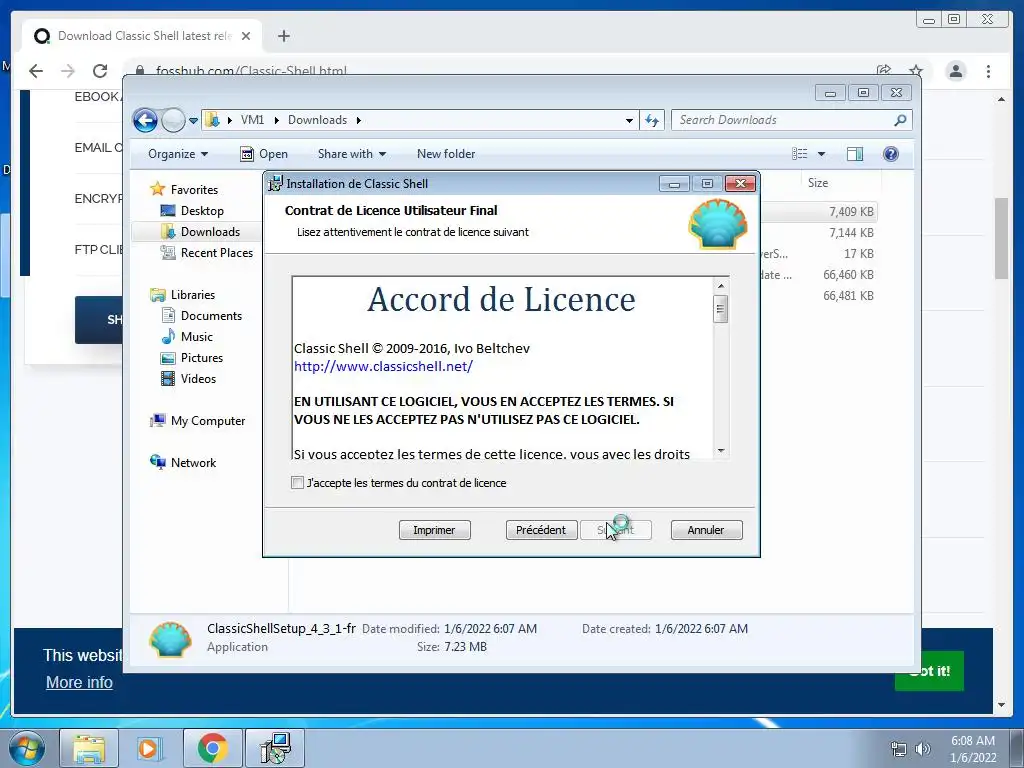
Task: Click the search magnifier icon in Explorer
Action: coord(900,120)
